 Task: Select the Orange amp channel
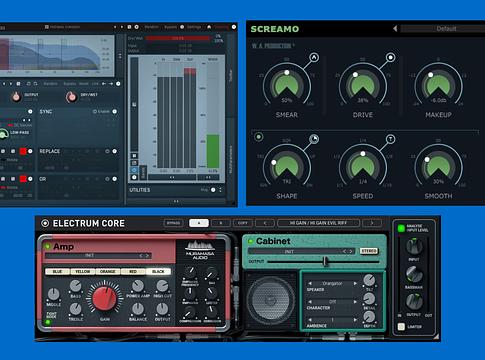point(107,271)
